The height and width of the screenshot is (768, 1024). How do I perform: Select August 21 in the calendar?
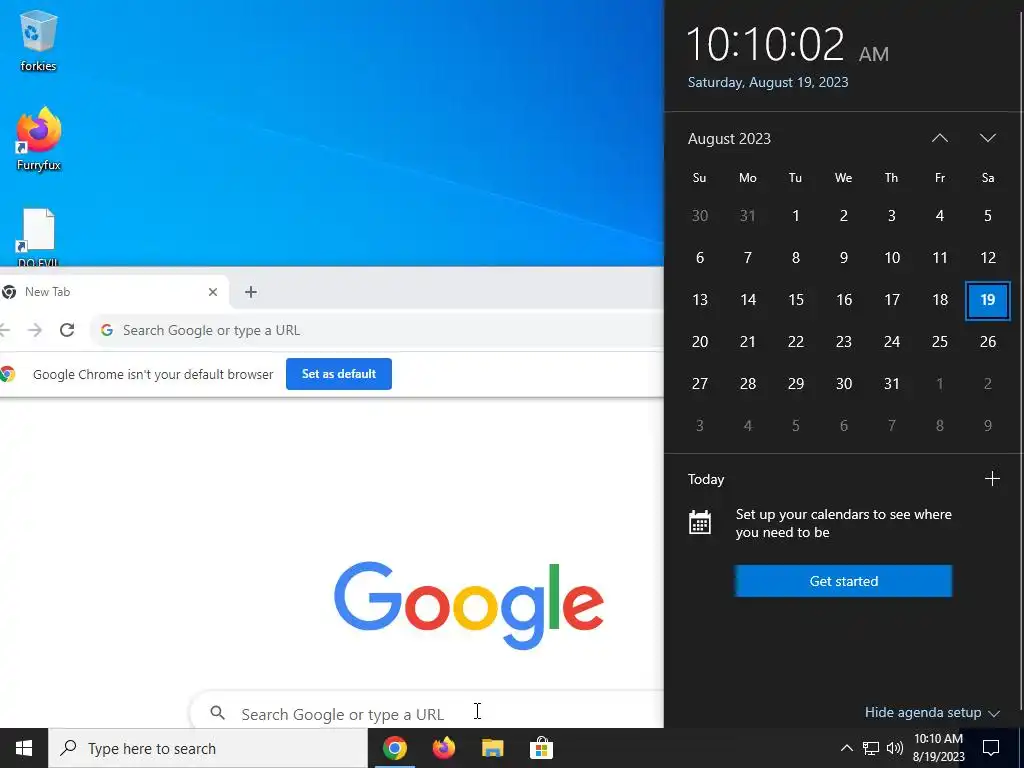[x=748, y=342]
